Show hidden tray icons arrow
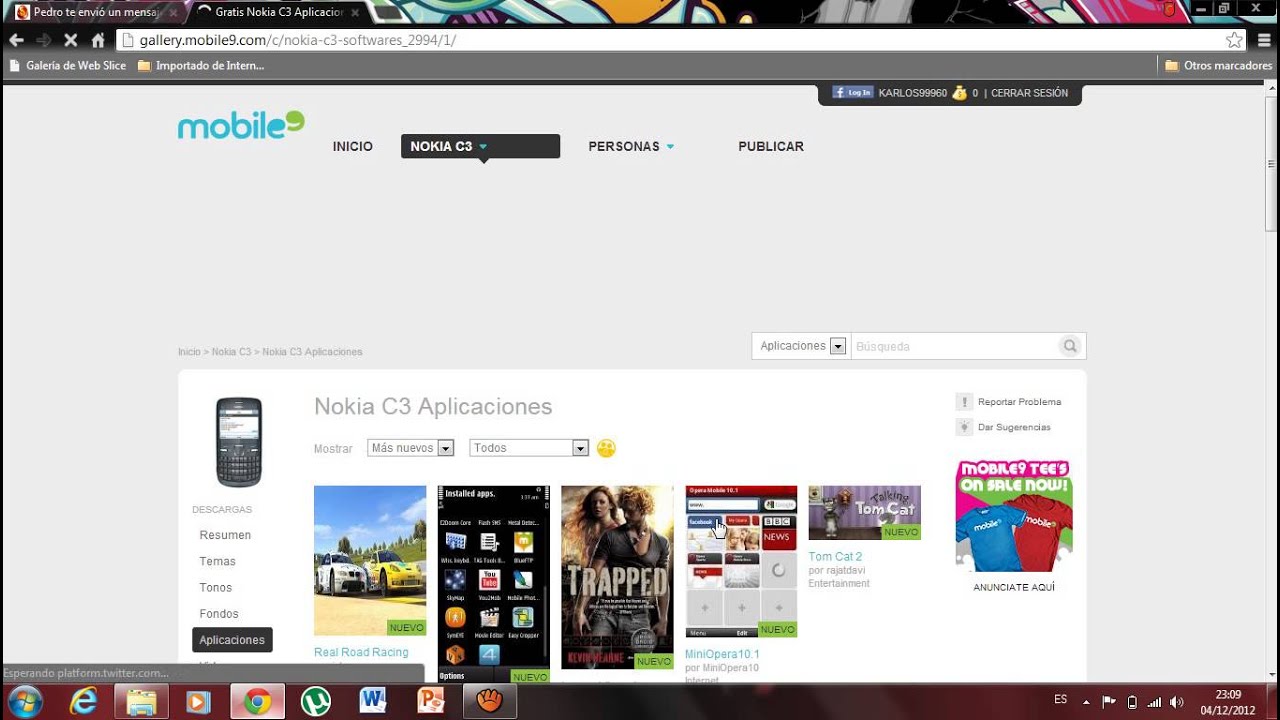Viewport: 1280px width, 720px height. [1086, 701]
